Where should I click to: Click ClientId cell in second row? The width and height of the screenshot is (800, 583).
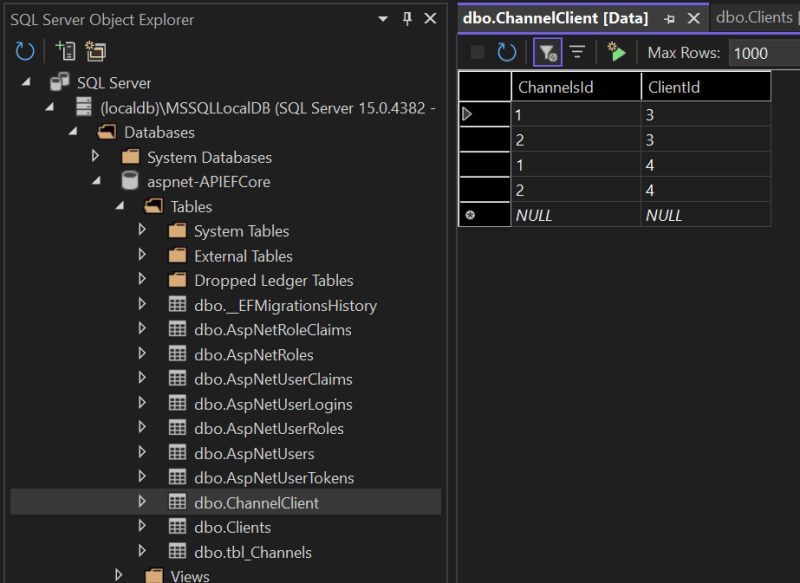coord(706,140)
